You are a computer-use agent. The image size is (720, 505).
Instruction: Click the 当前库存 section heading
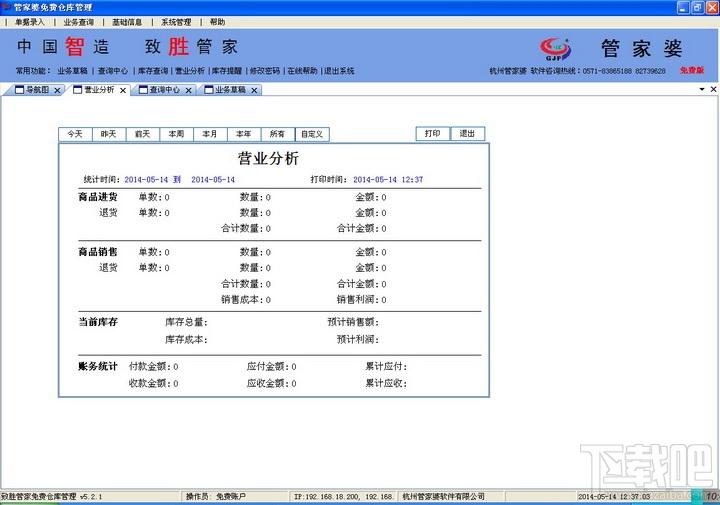tap(98, 322)
